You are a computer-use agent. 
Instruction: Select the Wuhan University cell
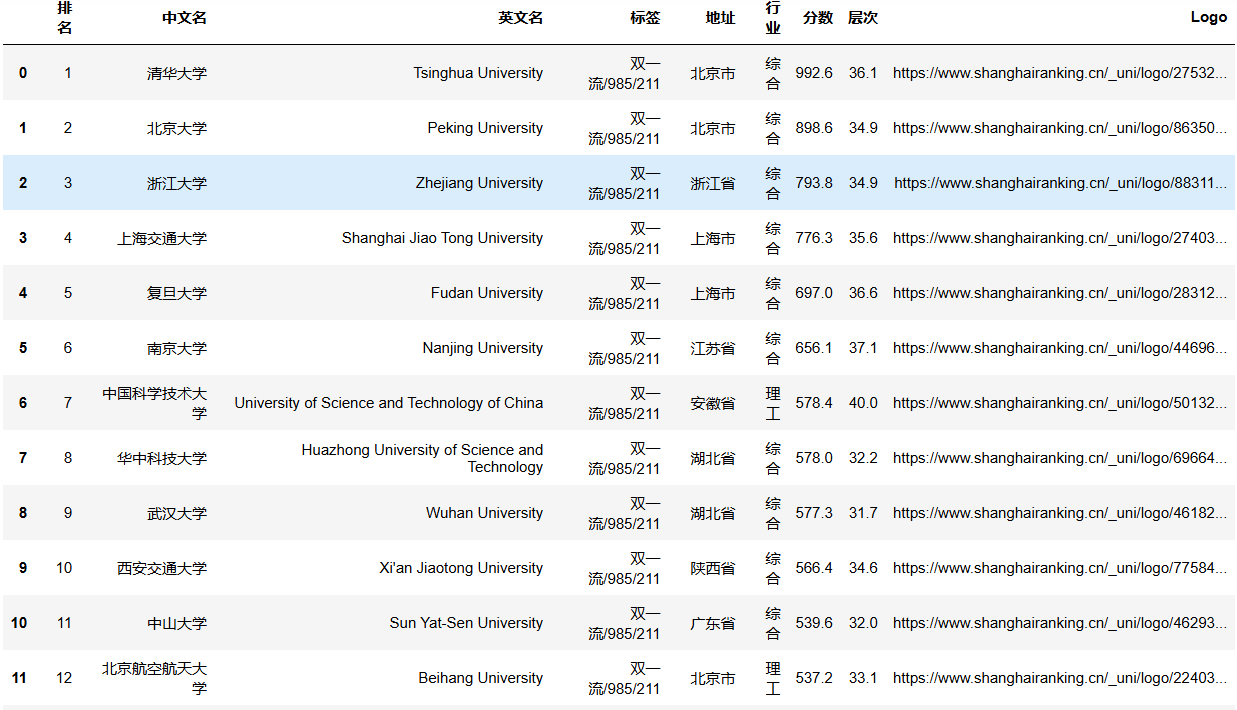click(x=485, y=513)
